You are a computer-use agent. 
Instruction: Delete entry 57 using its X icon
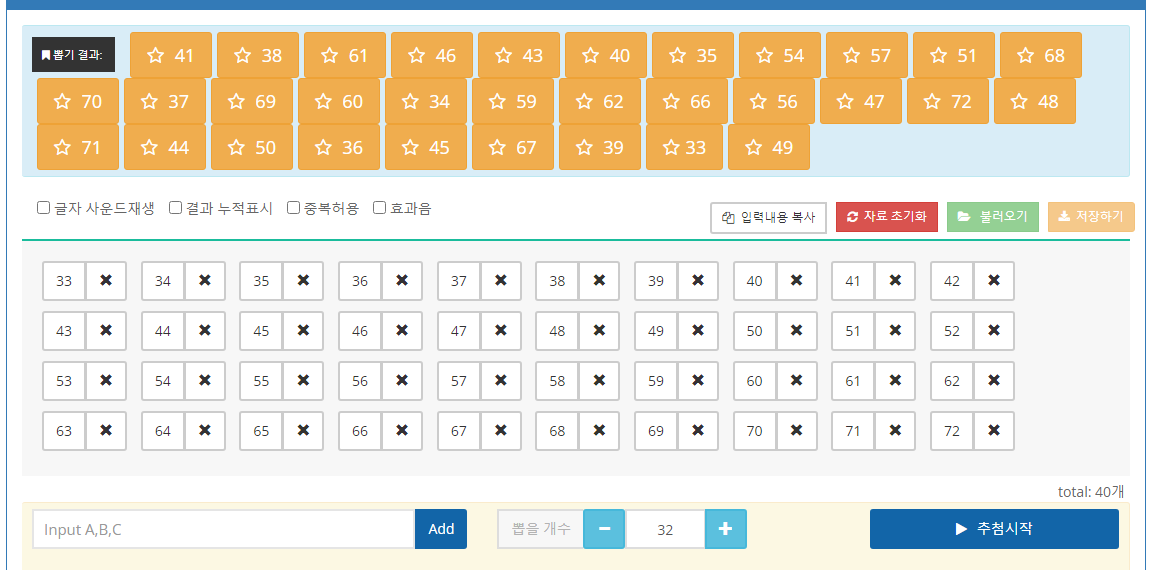[501, 381]
